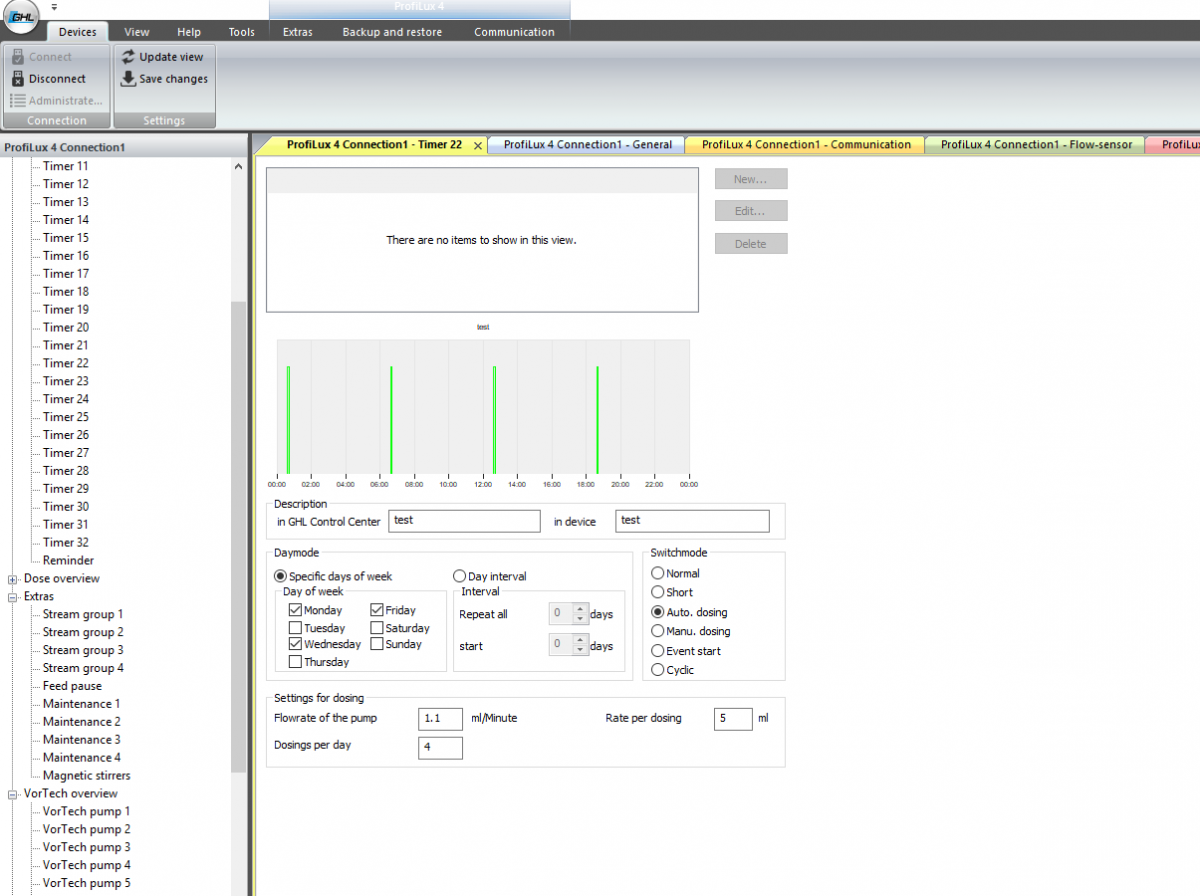Image resolution: width=1200 pixels, height=896 pixels.
Task: Uncheck the Wednesday checkbox
Action: coord(295,645)
